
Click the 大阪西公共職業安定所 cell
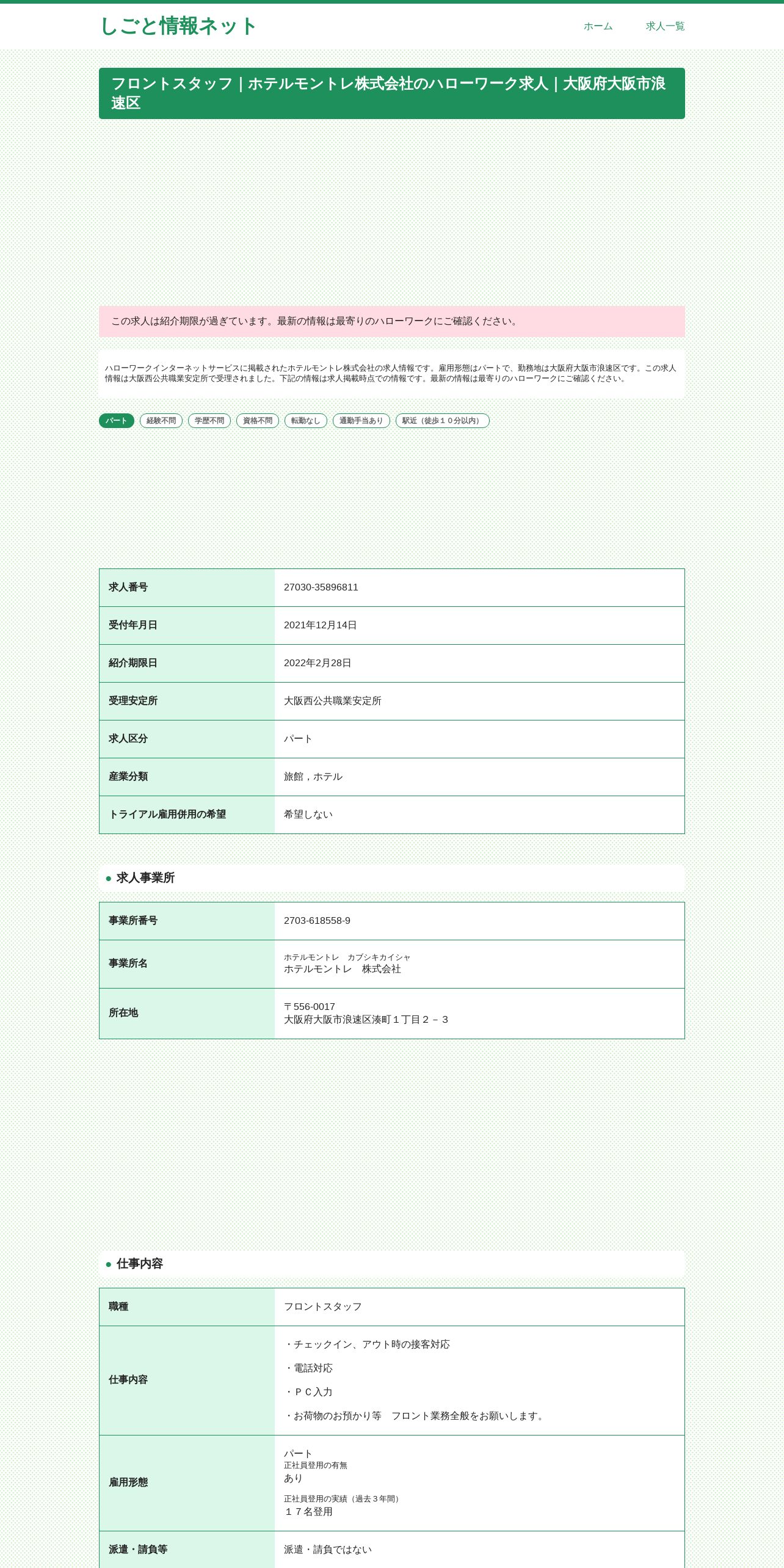pyautogui.click(x=479, y=701)
